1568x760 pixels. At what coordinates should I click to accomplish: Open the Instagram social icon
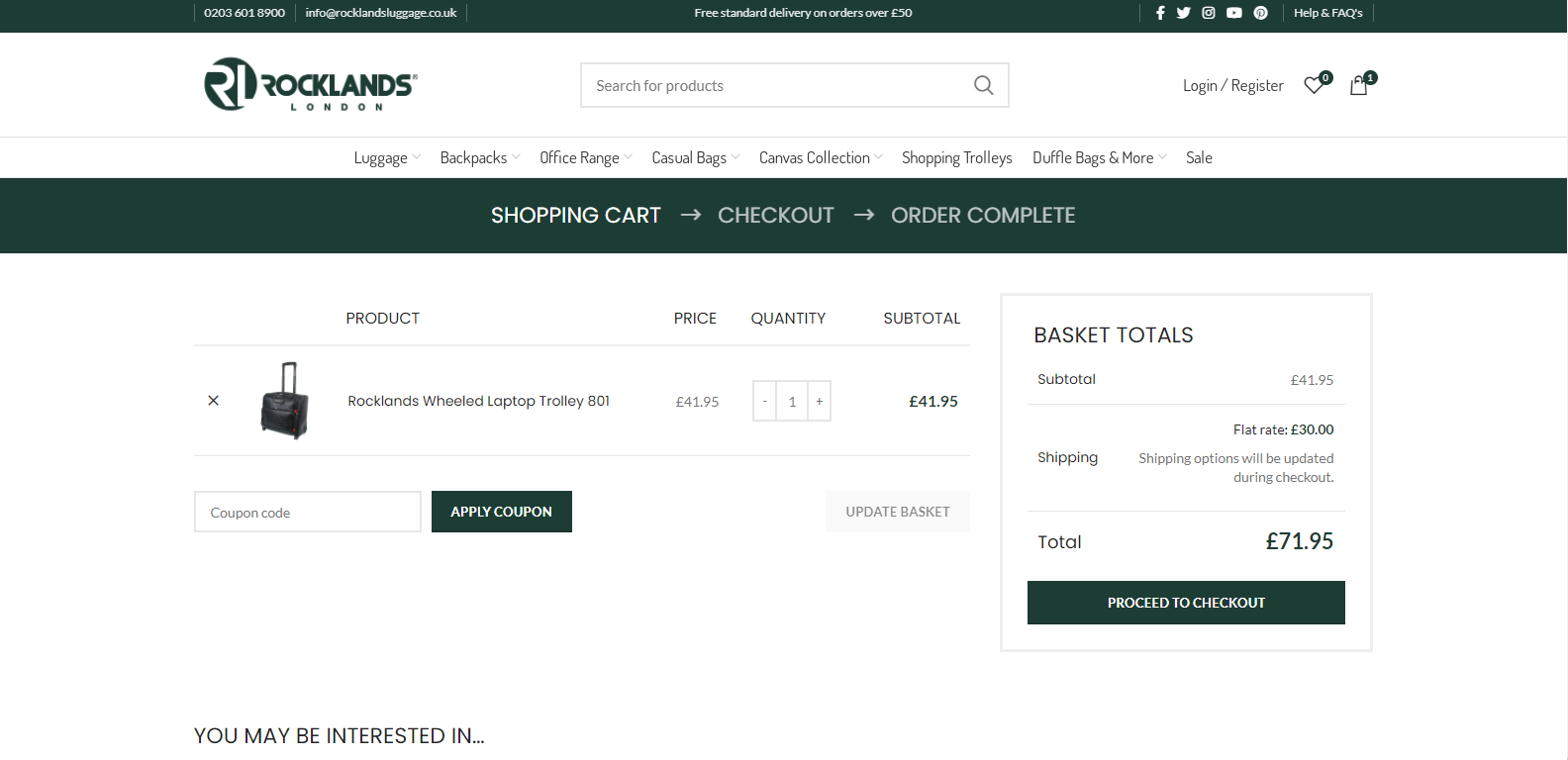coord(1209,13)
